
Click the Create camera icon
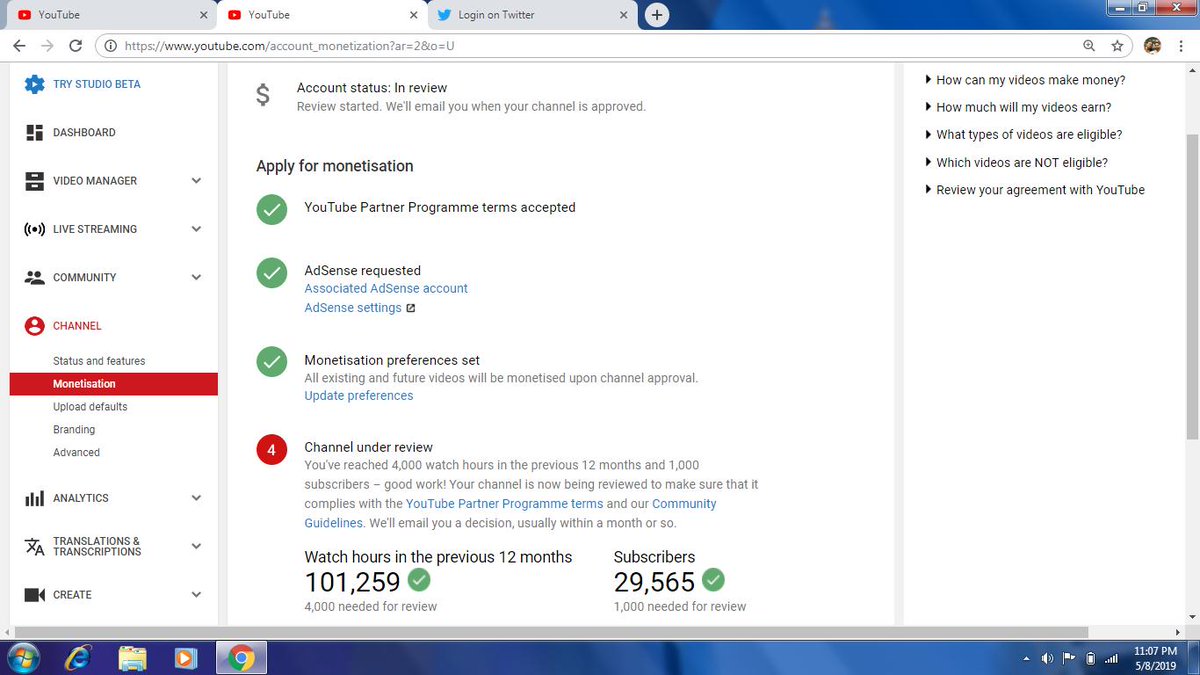35,595
